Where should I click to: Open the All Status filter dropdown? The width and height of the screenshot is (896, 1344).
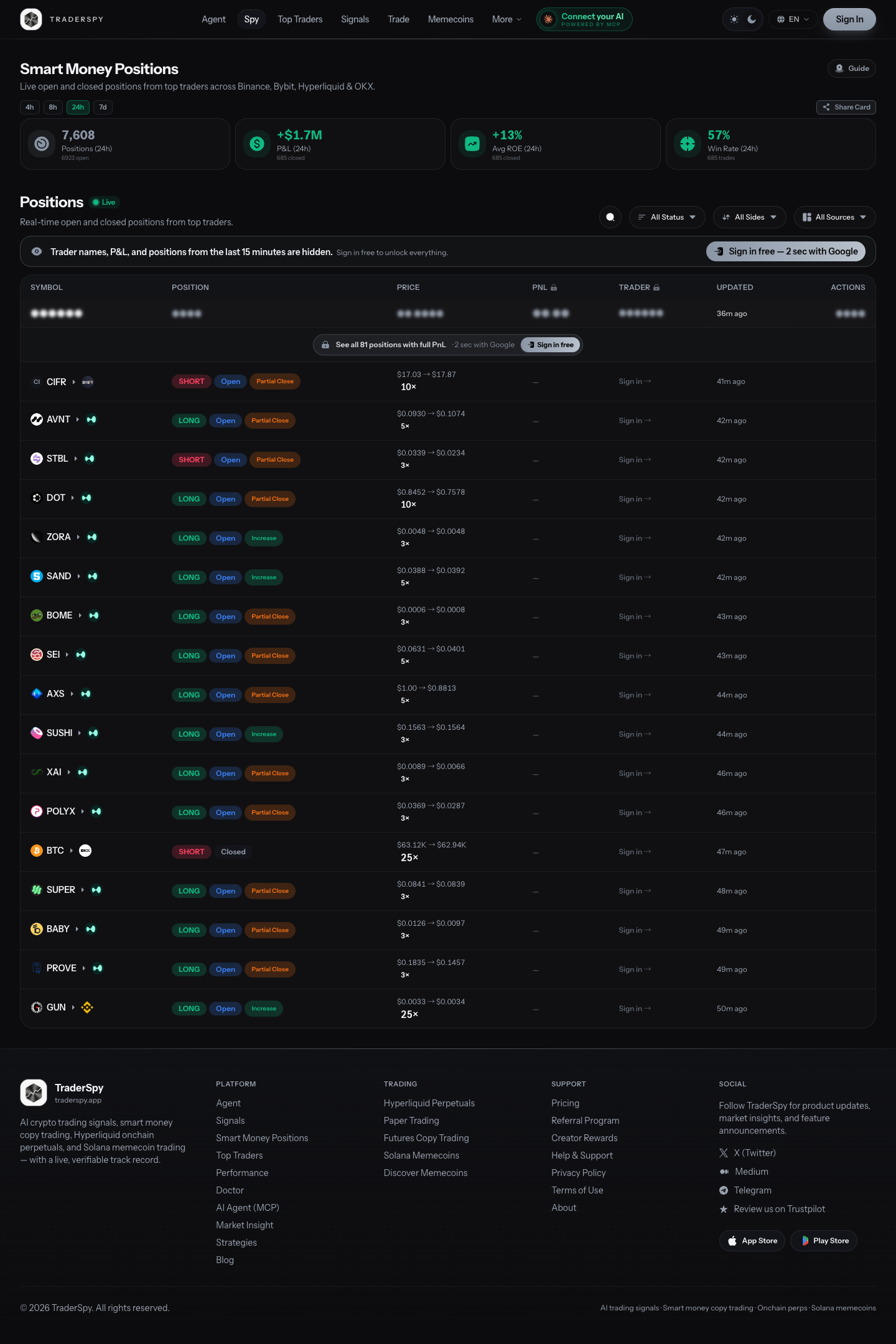[x=667, y=217]
